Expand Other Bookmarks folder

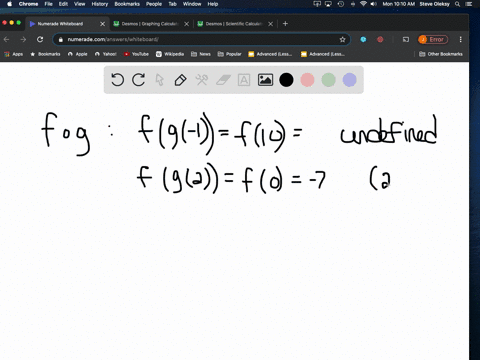pos(441,54)
